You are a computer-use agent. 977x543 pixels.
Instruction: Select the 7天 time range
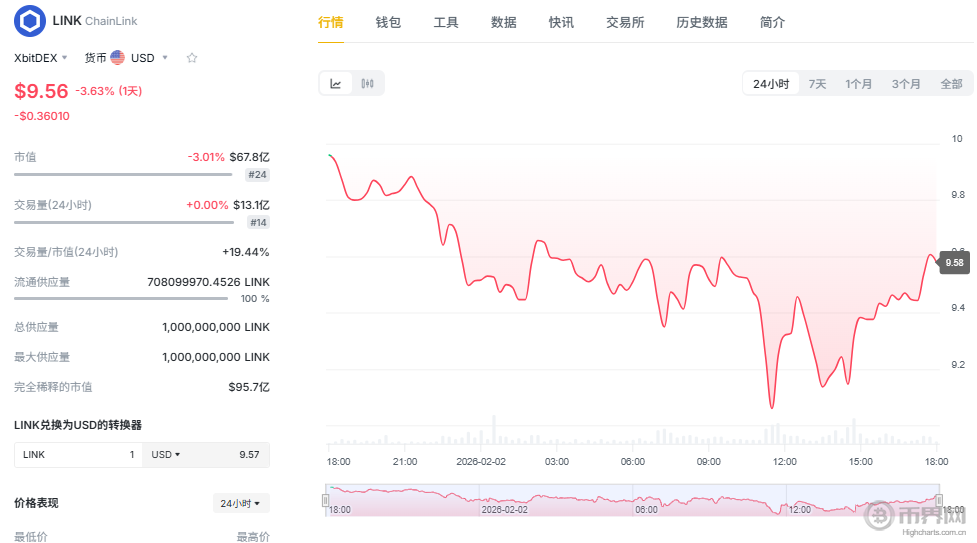817,84
